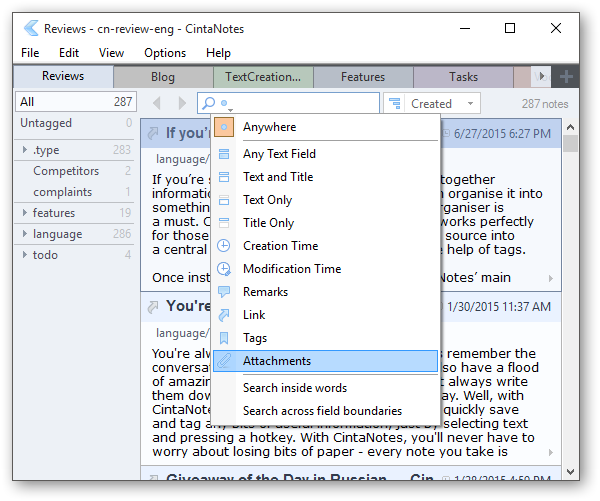This screenshot has width=600, height=501.
Task: Click the sort order icon beside Created
Action: pos(395,103)
